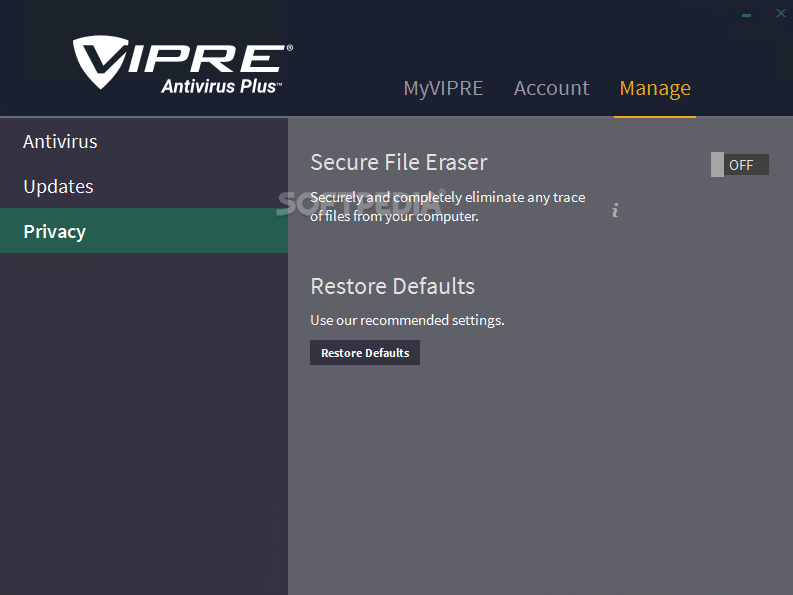The height and width of the screenshot is (595, 793).
Task: Click the Restore Defaults button
Action: point(365,353)
